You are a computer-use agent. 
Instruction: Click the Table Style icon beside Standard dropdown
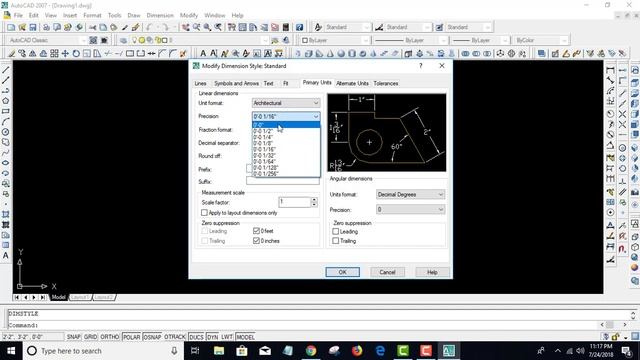pyautogui.click(x=439, y=27)
